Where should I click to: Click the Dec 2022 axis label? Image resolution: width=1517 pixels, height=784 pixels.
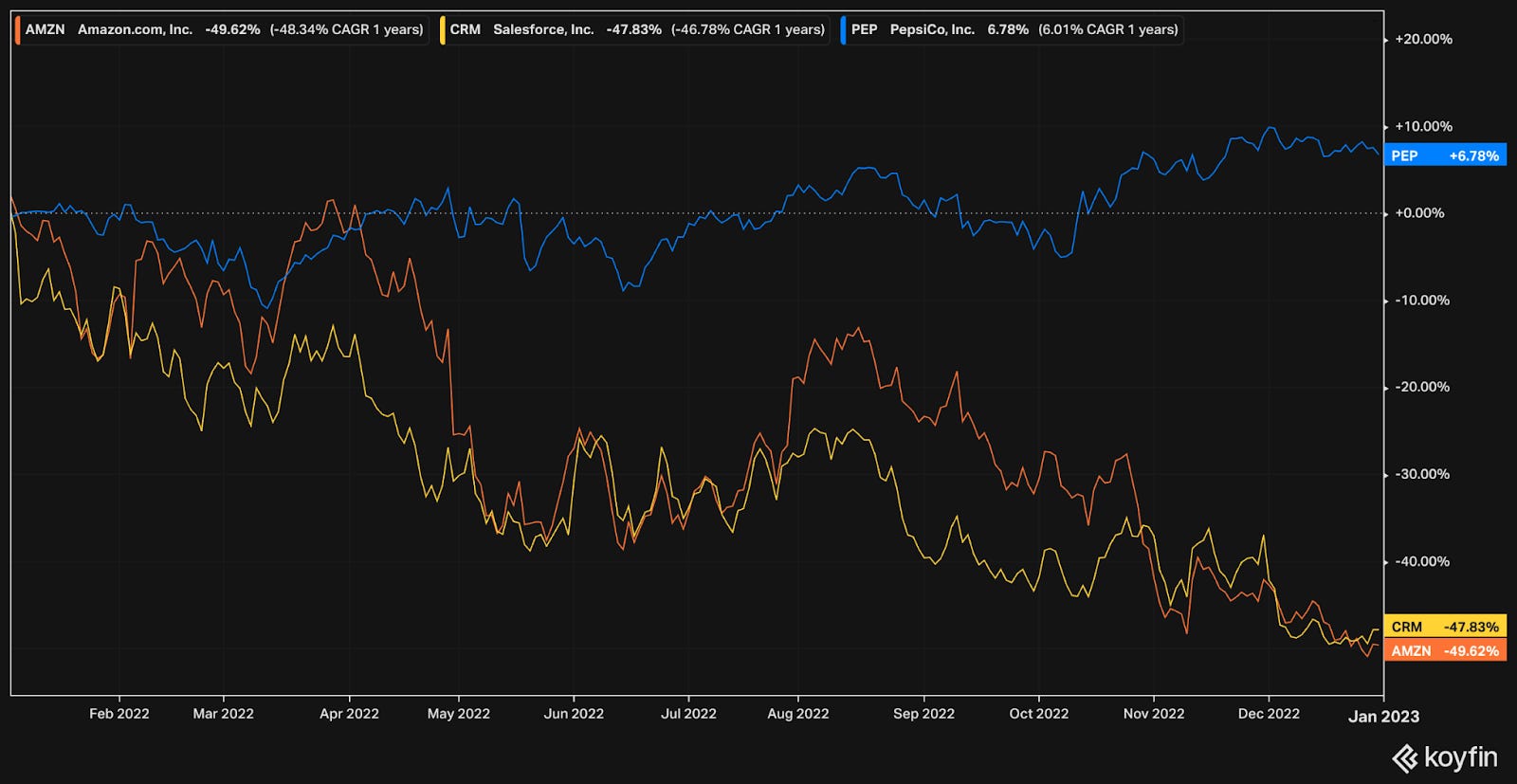tap(1270, 714)
